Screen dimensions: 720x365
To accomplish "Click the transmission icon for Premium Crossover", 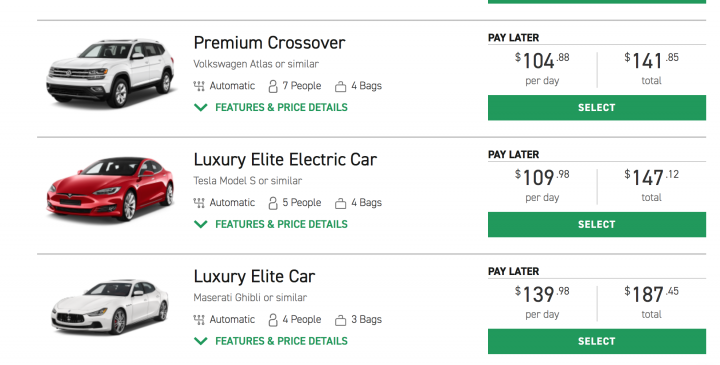I will [199, 86].
